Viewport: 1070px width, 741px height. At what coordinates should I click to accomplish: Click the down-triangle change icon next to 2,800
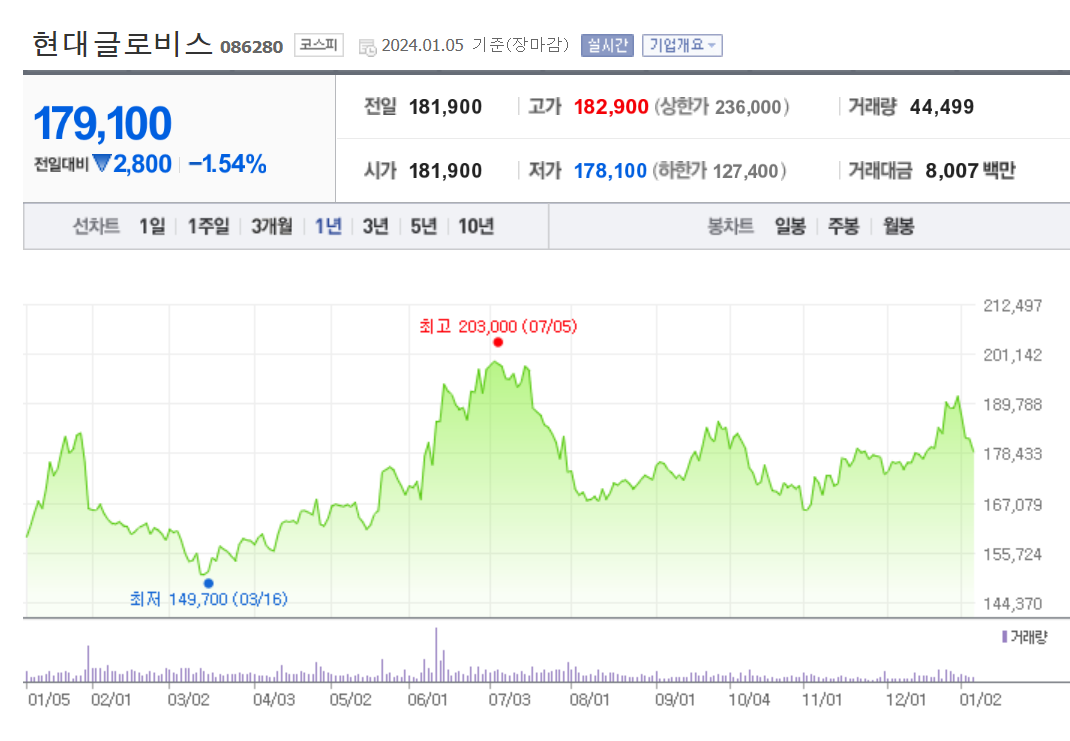click(102, 164)
